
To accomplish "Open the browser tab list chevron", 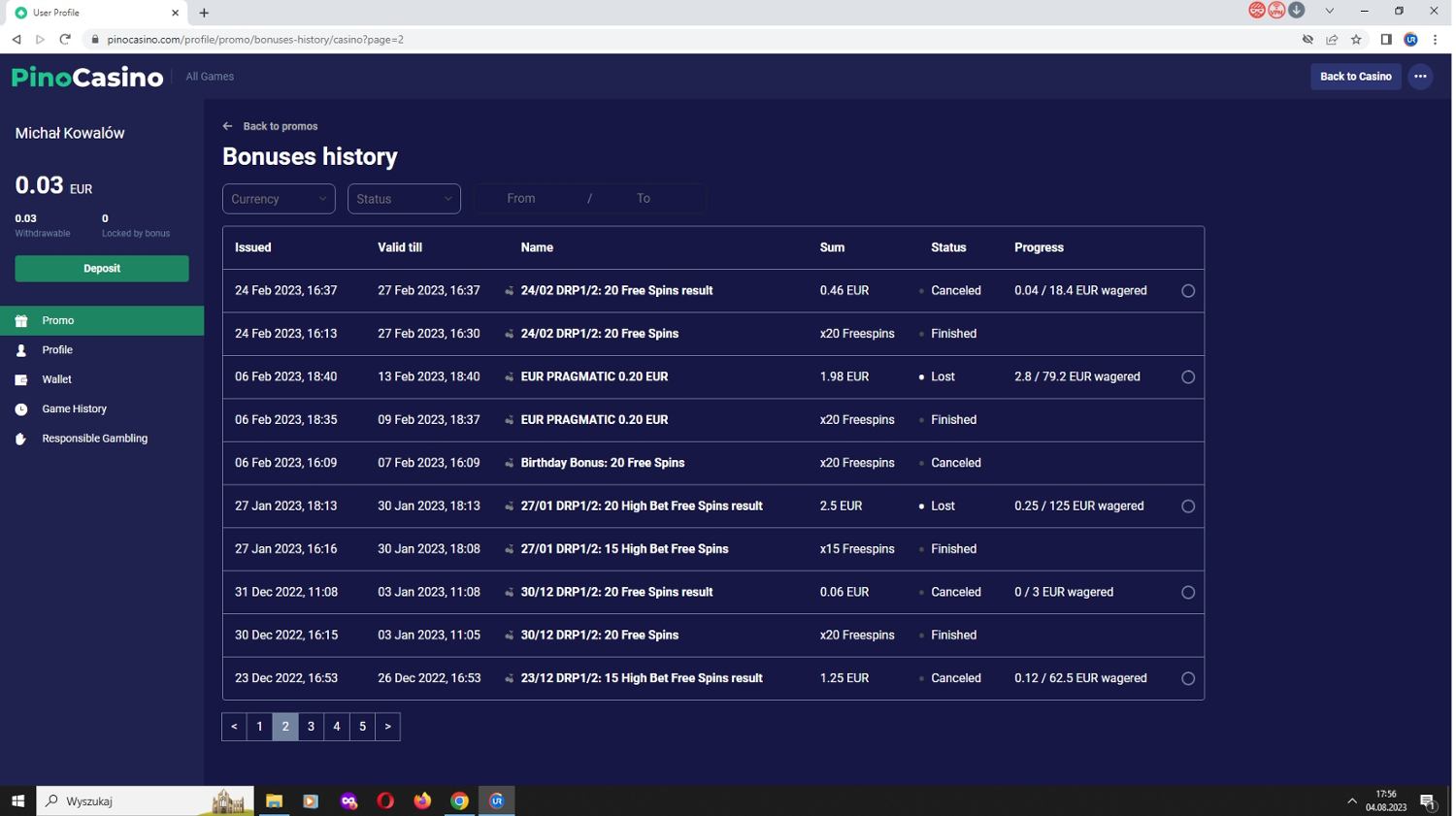I will pyautogui.click(x=1329, y=12).
